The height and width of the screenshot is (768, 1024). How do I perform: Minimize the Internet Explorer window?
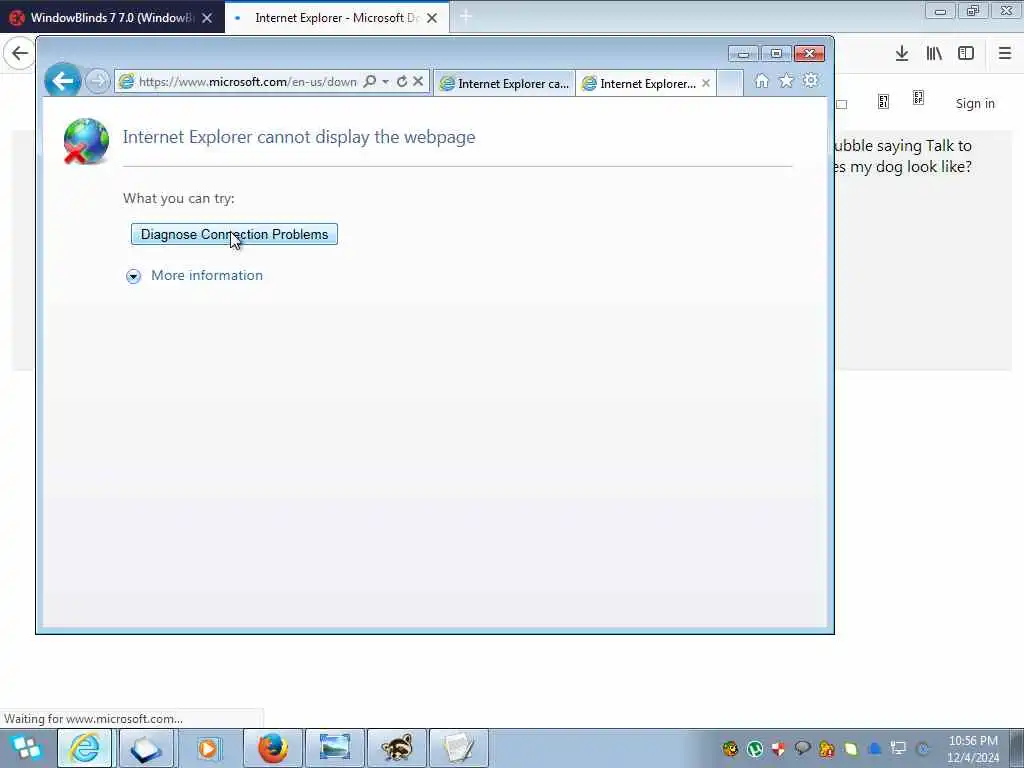coord(743,54)
